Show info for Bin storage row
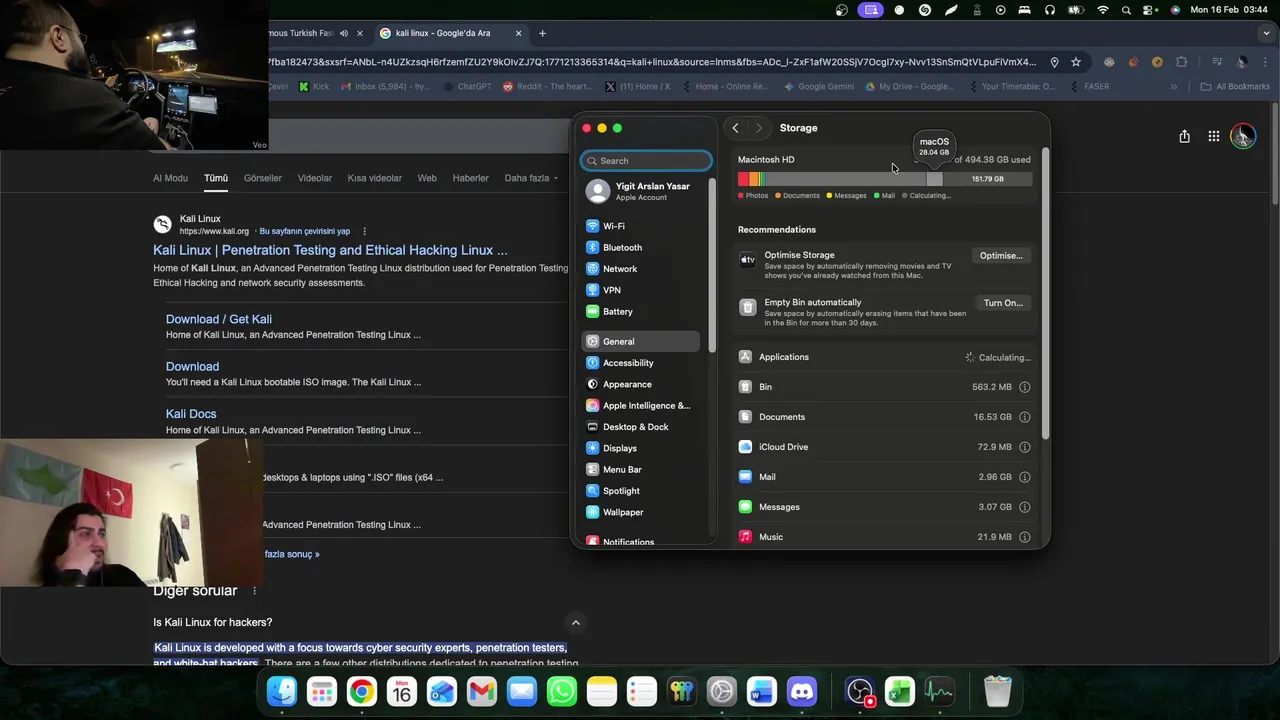 [1024, 387]
